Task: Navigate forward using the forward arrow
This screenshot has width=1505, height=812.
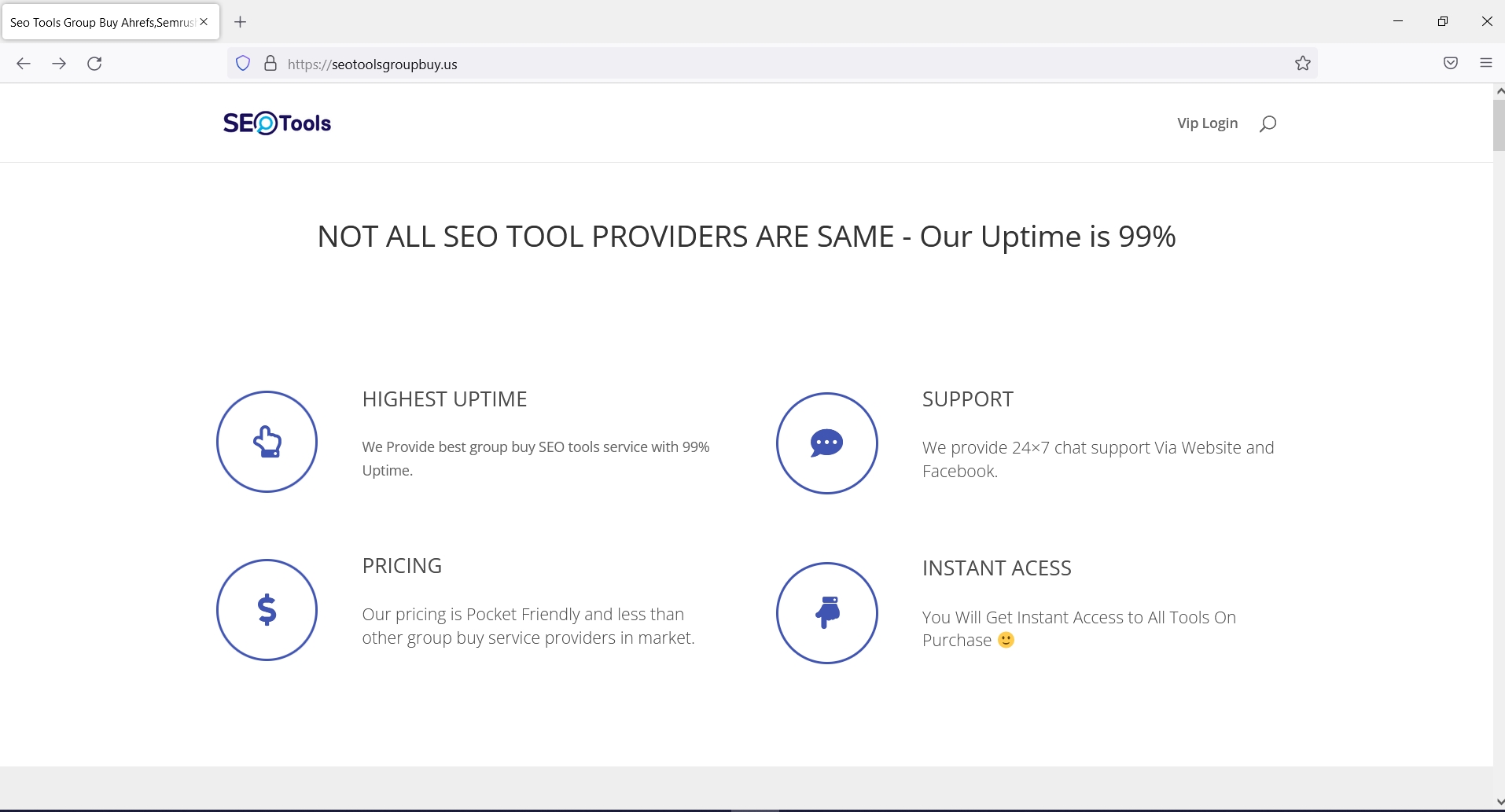Action: click(59, 64)
